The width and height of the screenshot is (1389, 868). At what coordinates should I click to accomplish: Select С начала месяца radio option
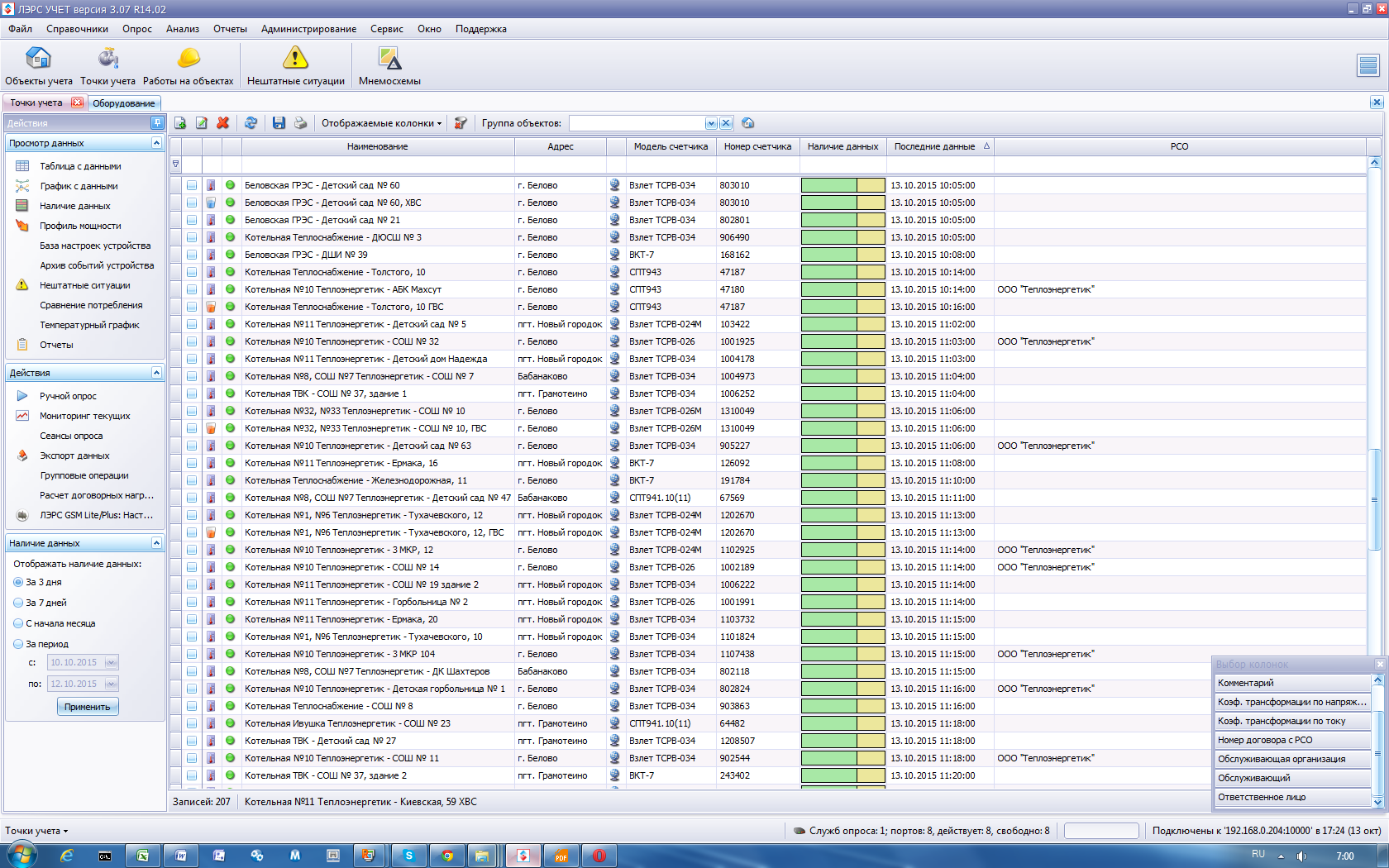[x=18, y=623]
